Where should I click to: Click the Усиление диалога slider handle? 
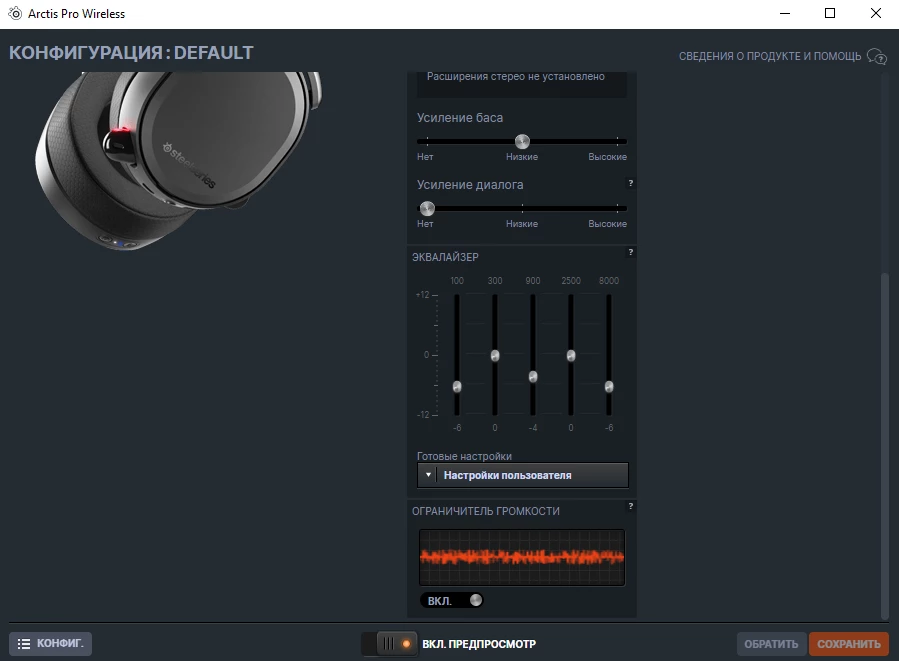point(427,208)
